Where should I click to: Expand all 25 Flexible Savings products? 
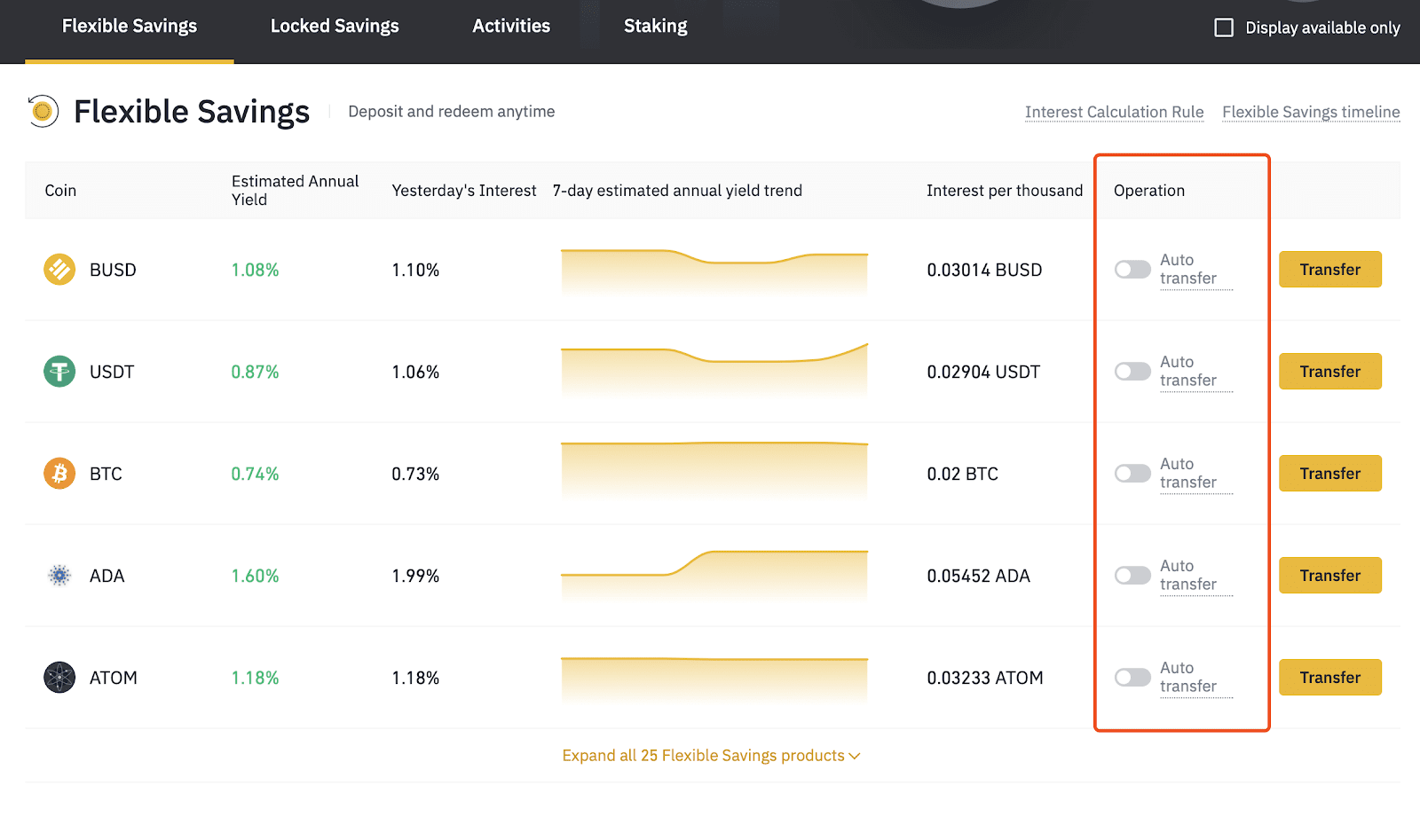click(711, 756)
